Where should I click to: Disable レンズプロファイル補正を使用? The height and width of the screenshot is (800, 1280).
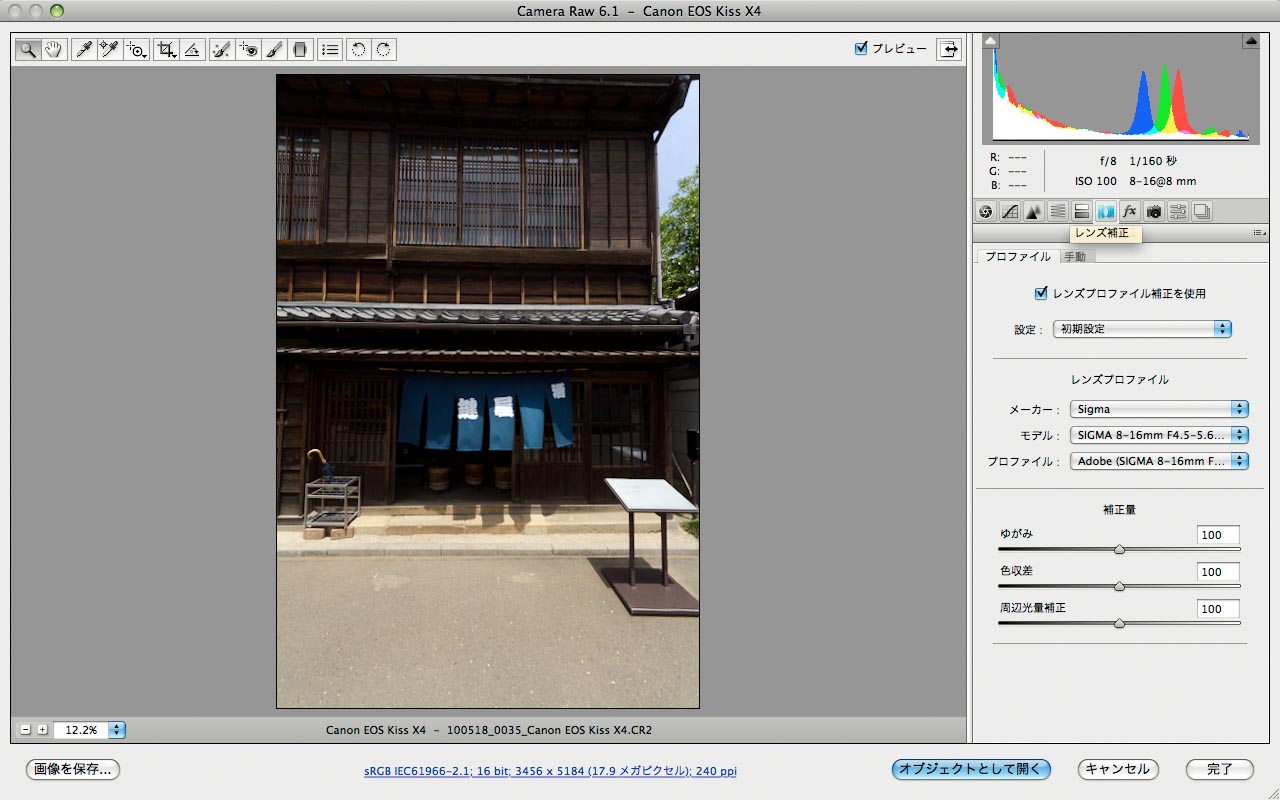1041,293
